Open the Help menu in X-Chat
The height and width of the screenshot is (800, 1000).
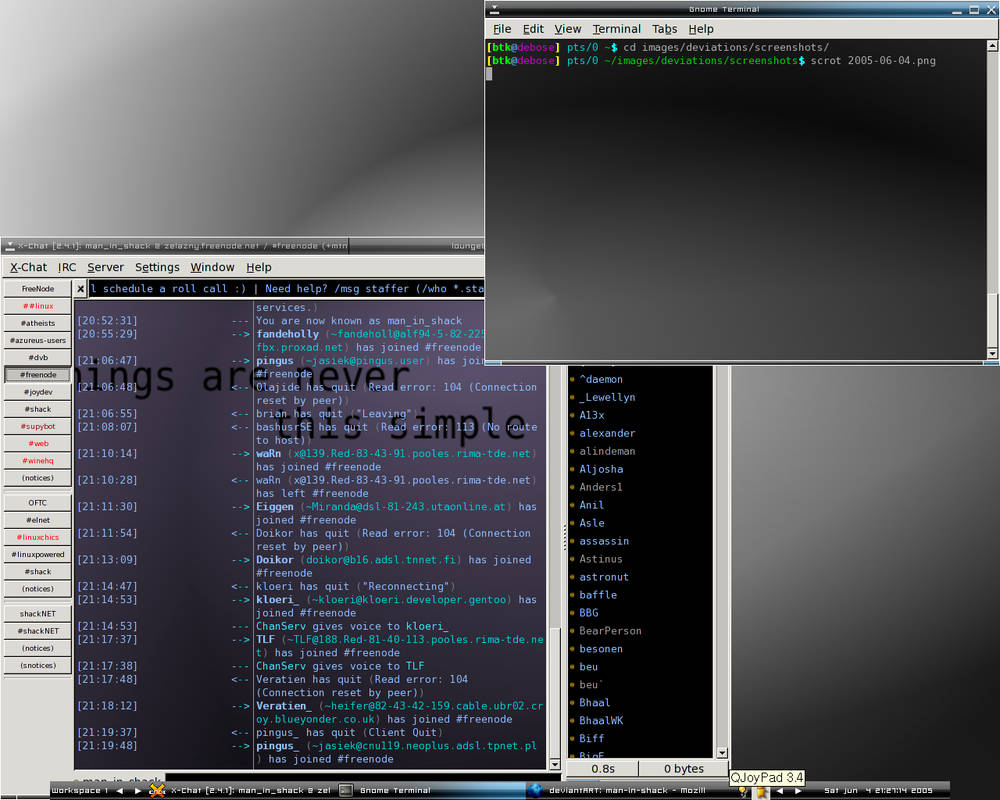tap(259, 267)
